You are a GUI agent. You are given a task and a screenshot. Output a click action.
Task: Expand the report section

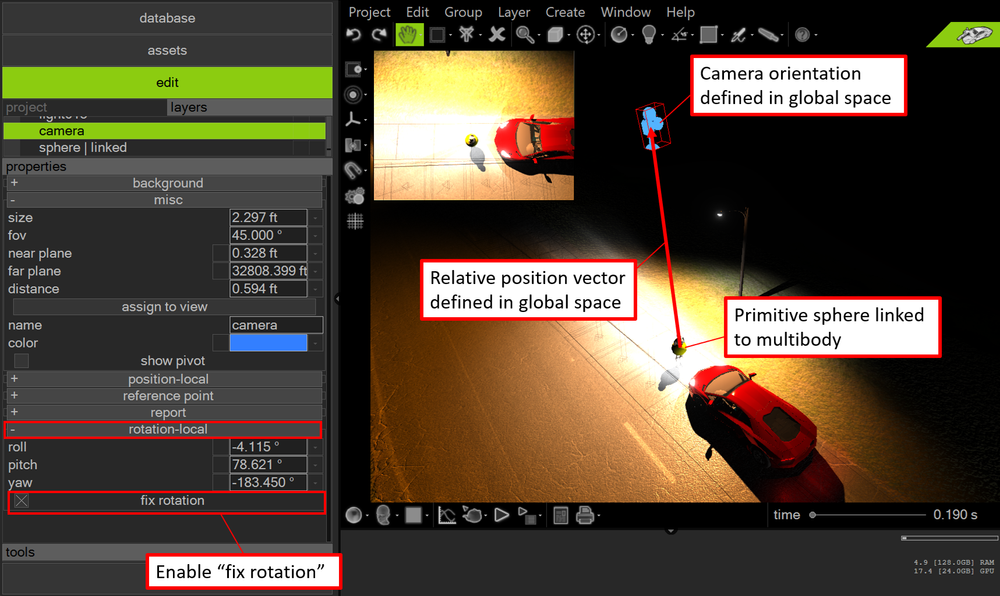pyautogui.click(x=165, y=412)
